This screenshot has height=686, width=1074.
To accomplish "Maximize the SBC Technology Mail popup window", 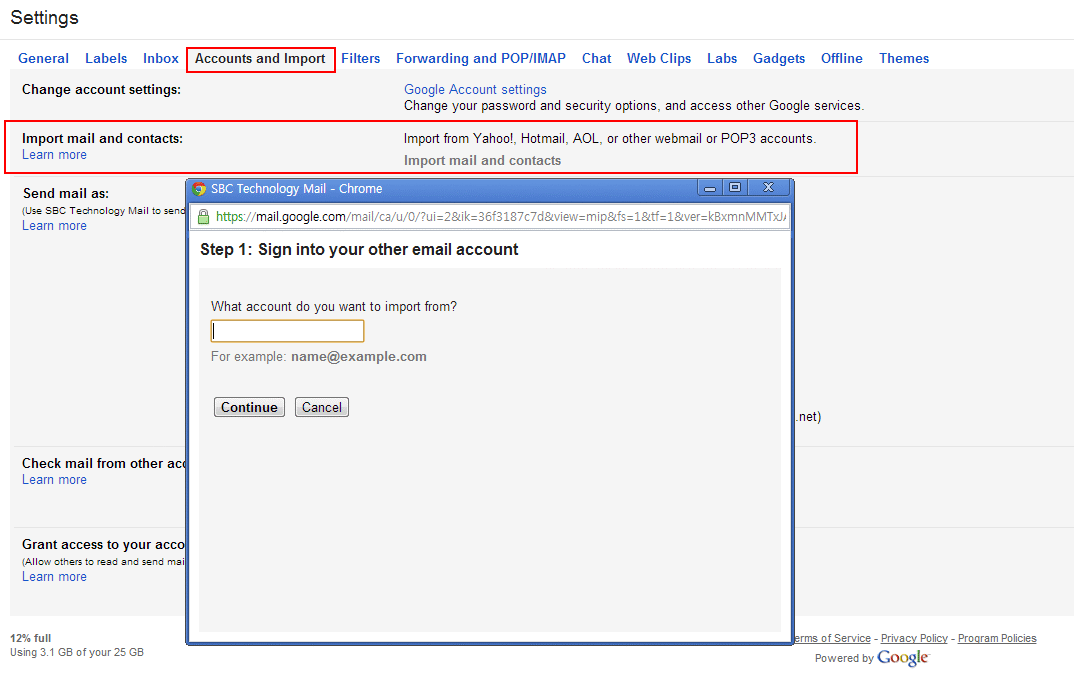I will click(x=735, y=188).
